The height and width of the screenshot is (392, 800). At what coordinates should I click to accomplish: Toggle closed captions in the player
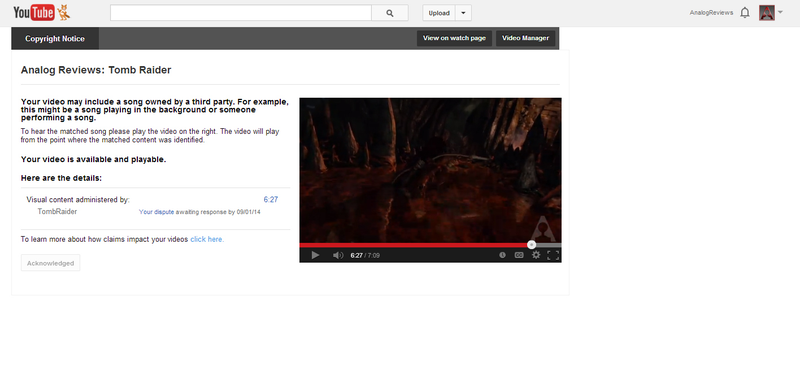pos(519,255)
